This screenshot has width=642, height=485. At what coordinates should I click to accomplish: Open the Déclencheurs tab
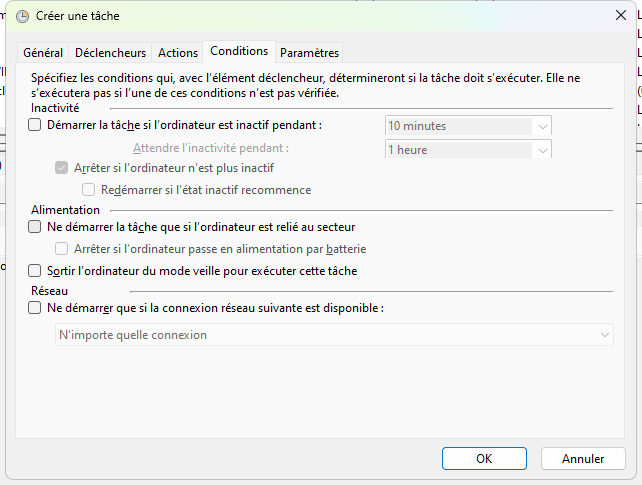(x=110, y=53)
